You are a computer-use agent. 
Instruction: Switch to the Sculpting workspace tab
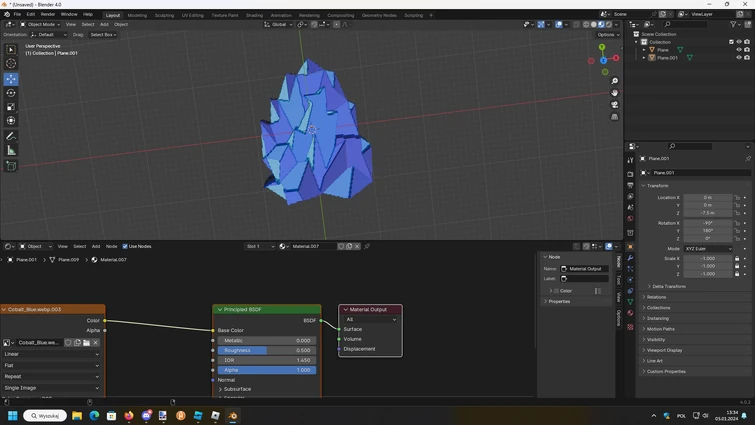click(164, 15)
